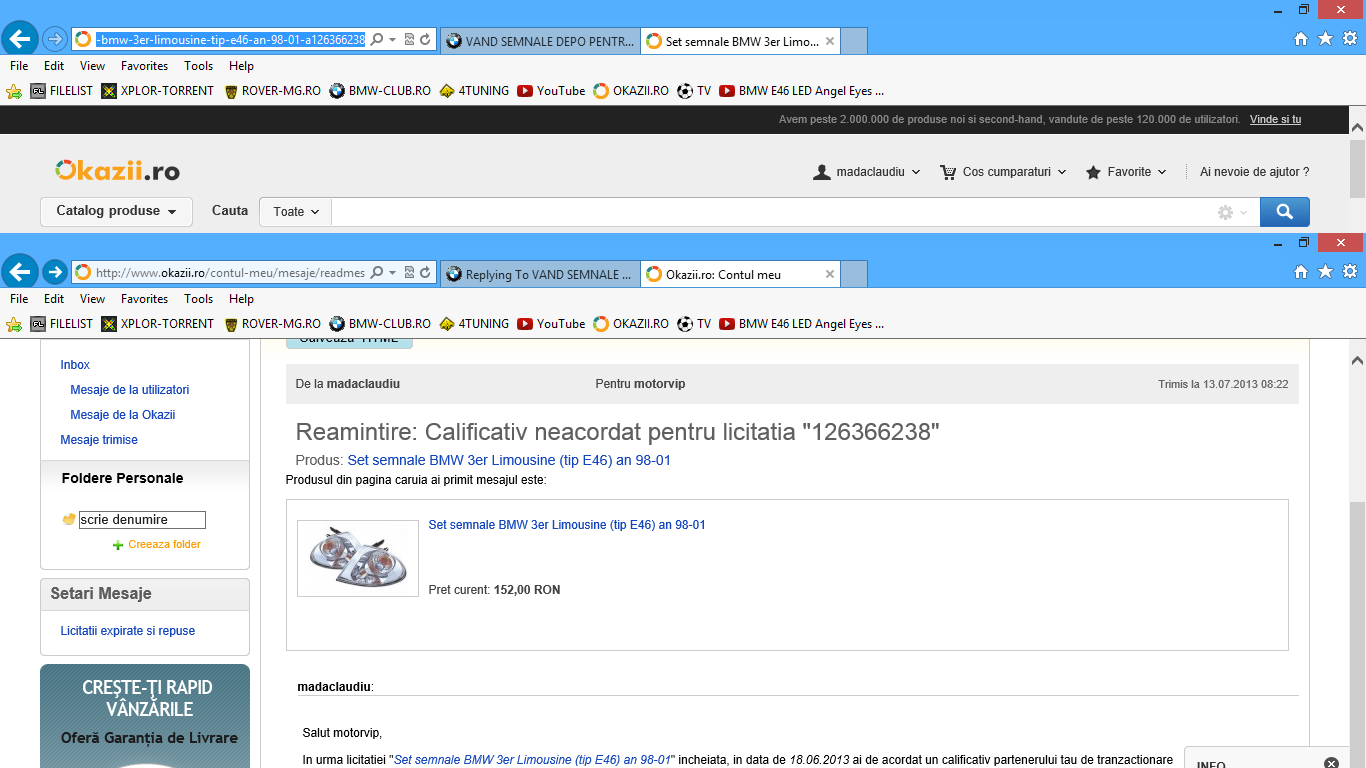Open Ai nevoie de ajutor link
Screen dimensions: 1366x768
(1254, 172)
